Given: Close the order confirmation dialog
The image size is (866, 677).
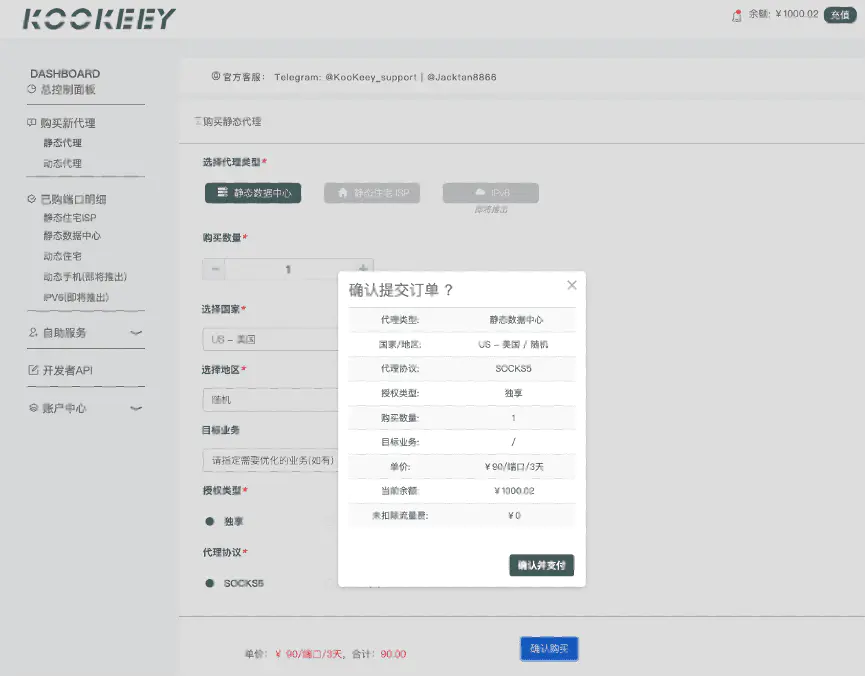Looking at the screenshot, I should (x=572, y=285).
